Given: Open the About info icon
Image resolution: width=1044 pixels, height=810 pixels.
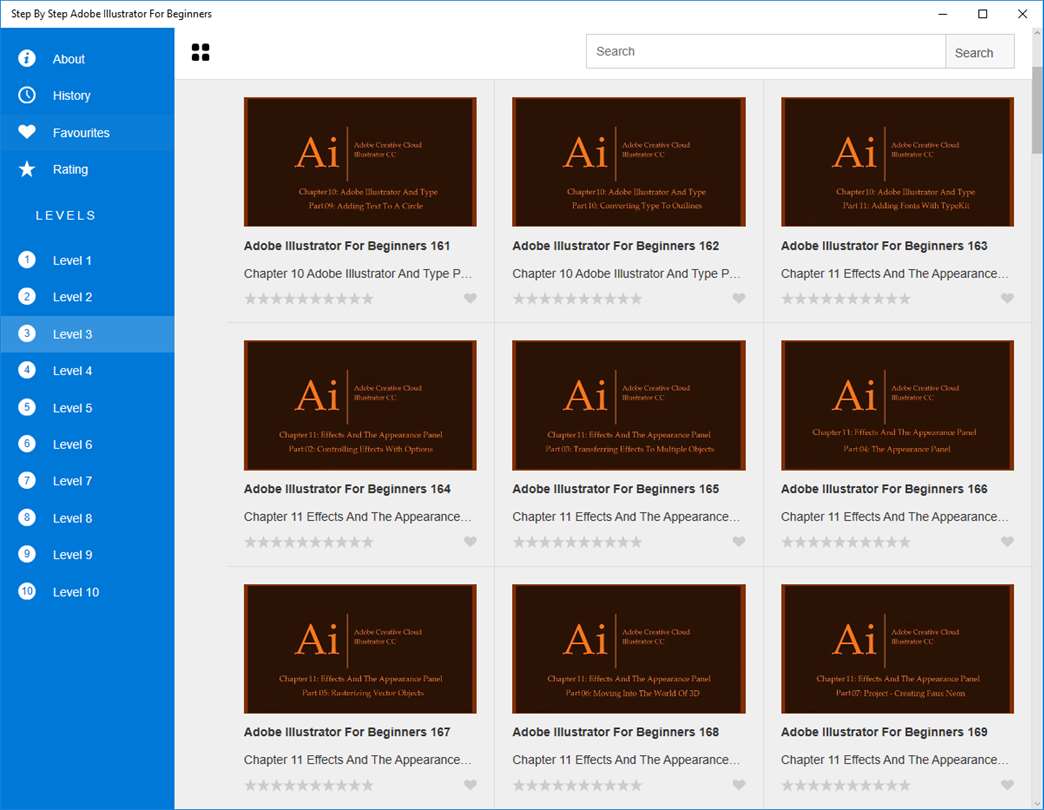Looking at the screenshot, I should tap(27, 59).
